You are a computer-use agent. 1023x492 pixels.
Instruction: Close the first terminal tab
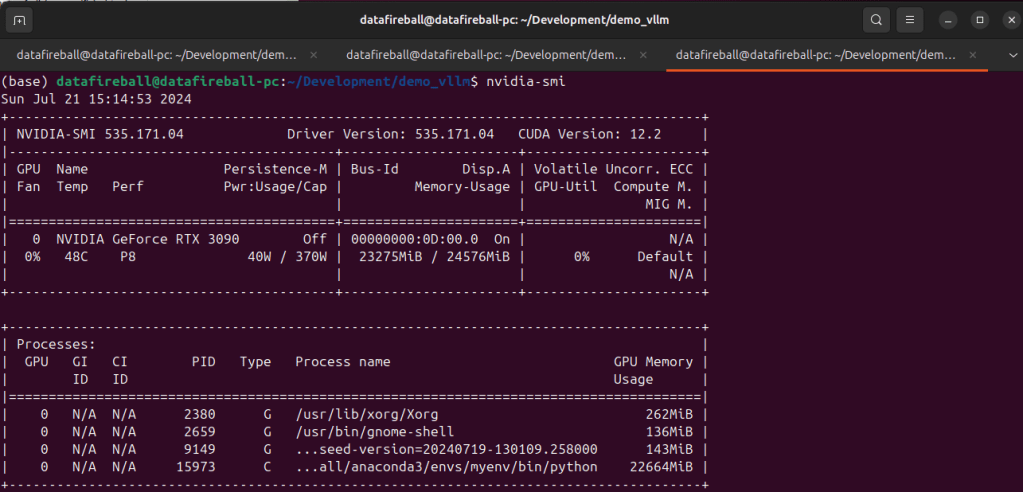314,55
